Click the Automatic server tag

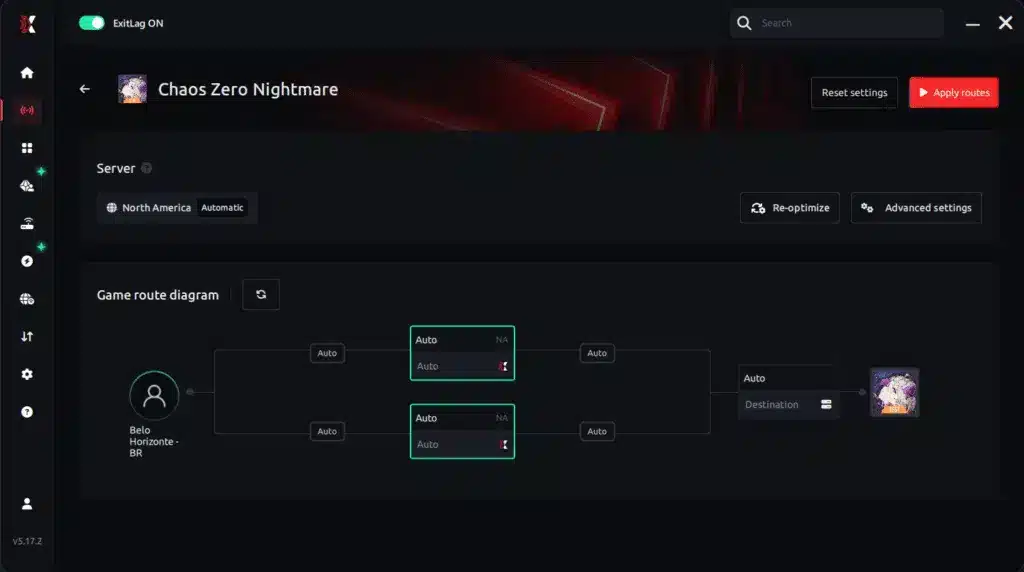222,208
